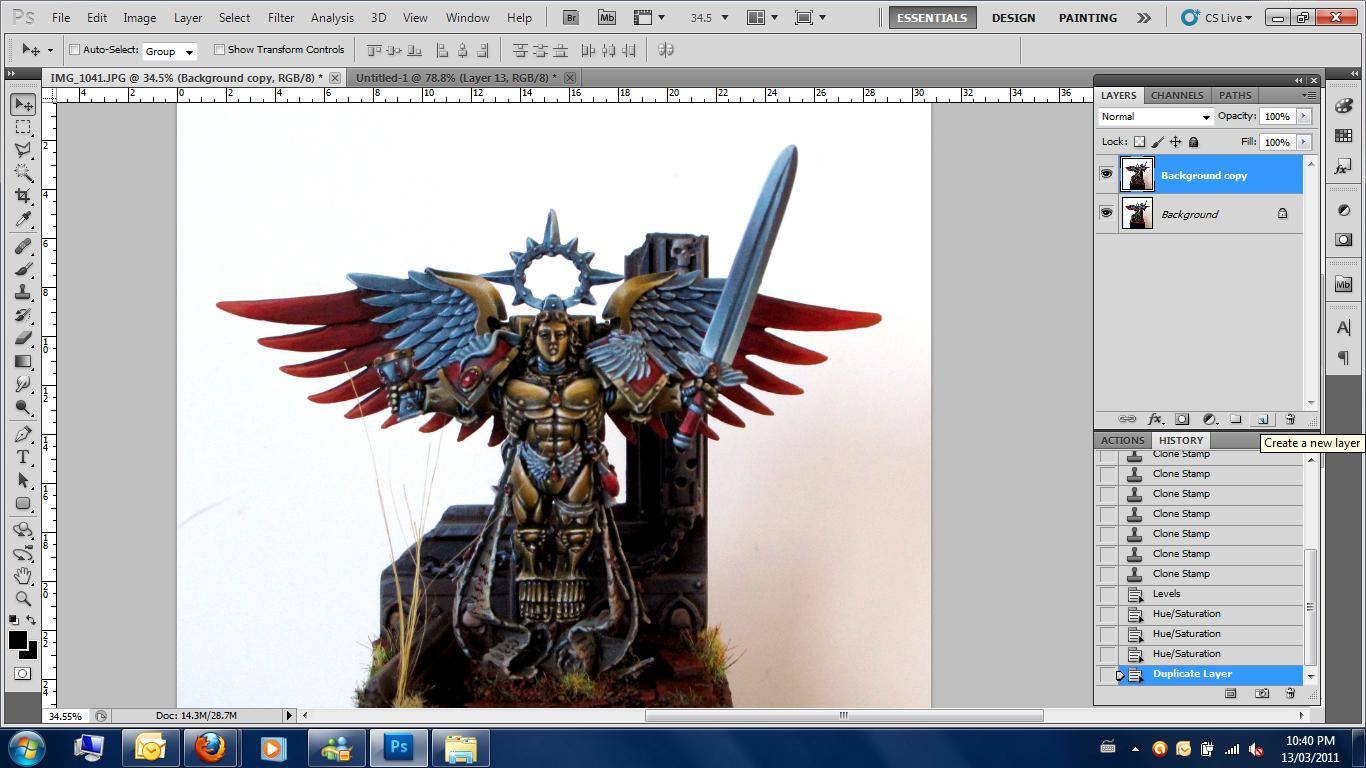Viewport: 1366px width, 768px height.
Task: Open the Filter menu
Action: click(281, 18)
